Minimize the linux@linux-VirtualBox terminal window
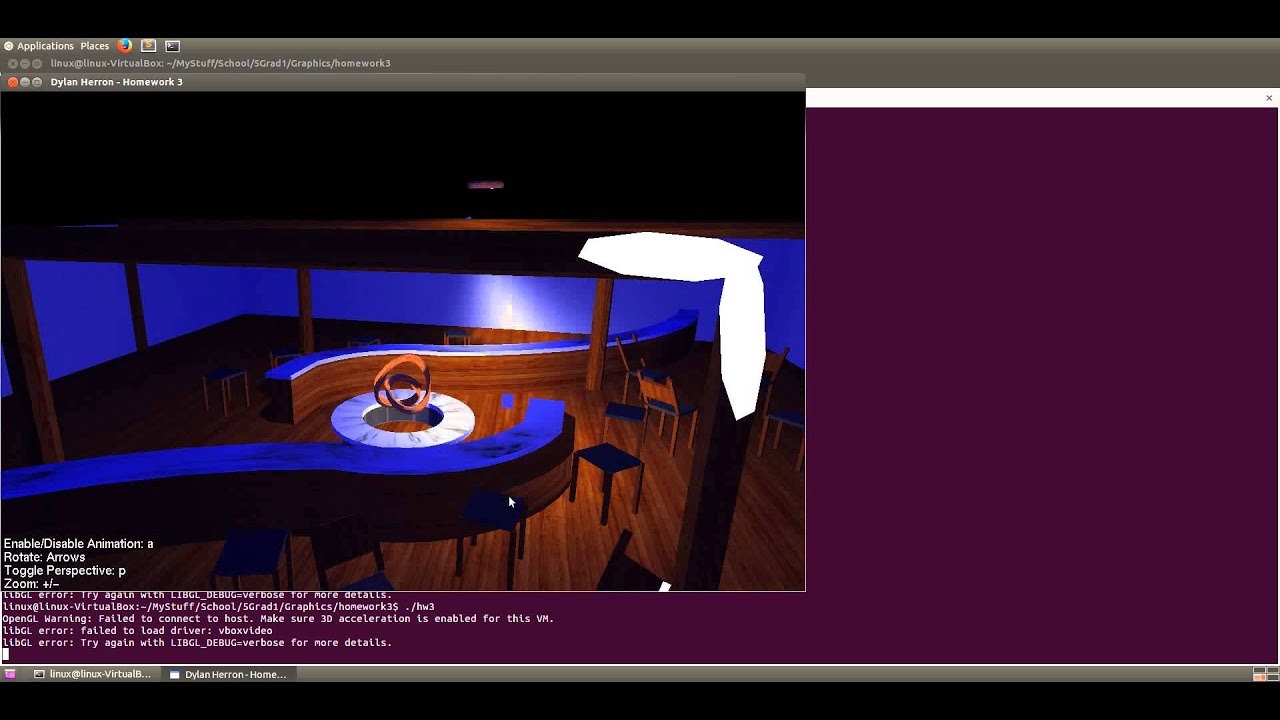The image size is (1280, 720). [25, 63]
